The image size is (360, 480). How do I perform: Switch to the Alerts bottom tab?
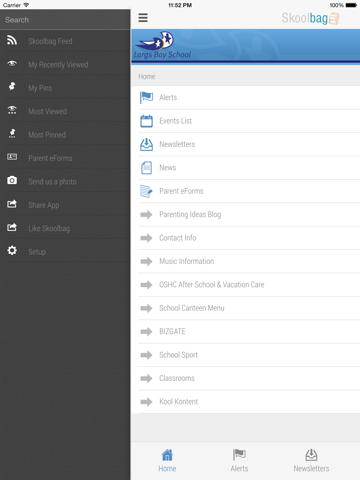(x=239, y=460)
